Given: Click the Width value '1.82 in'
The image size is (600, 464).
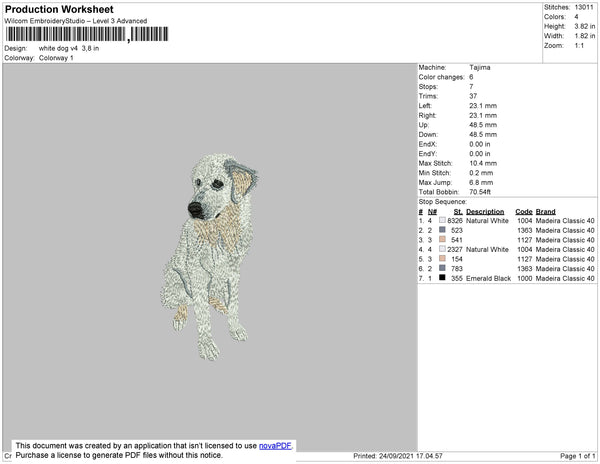Looking at the screenshot, I should click(585, 36).
